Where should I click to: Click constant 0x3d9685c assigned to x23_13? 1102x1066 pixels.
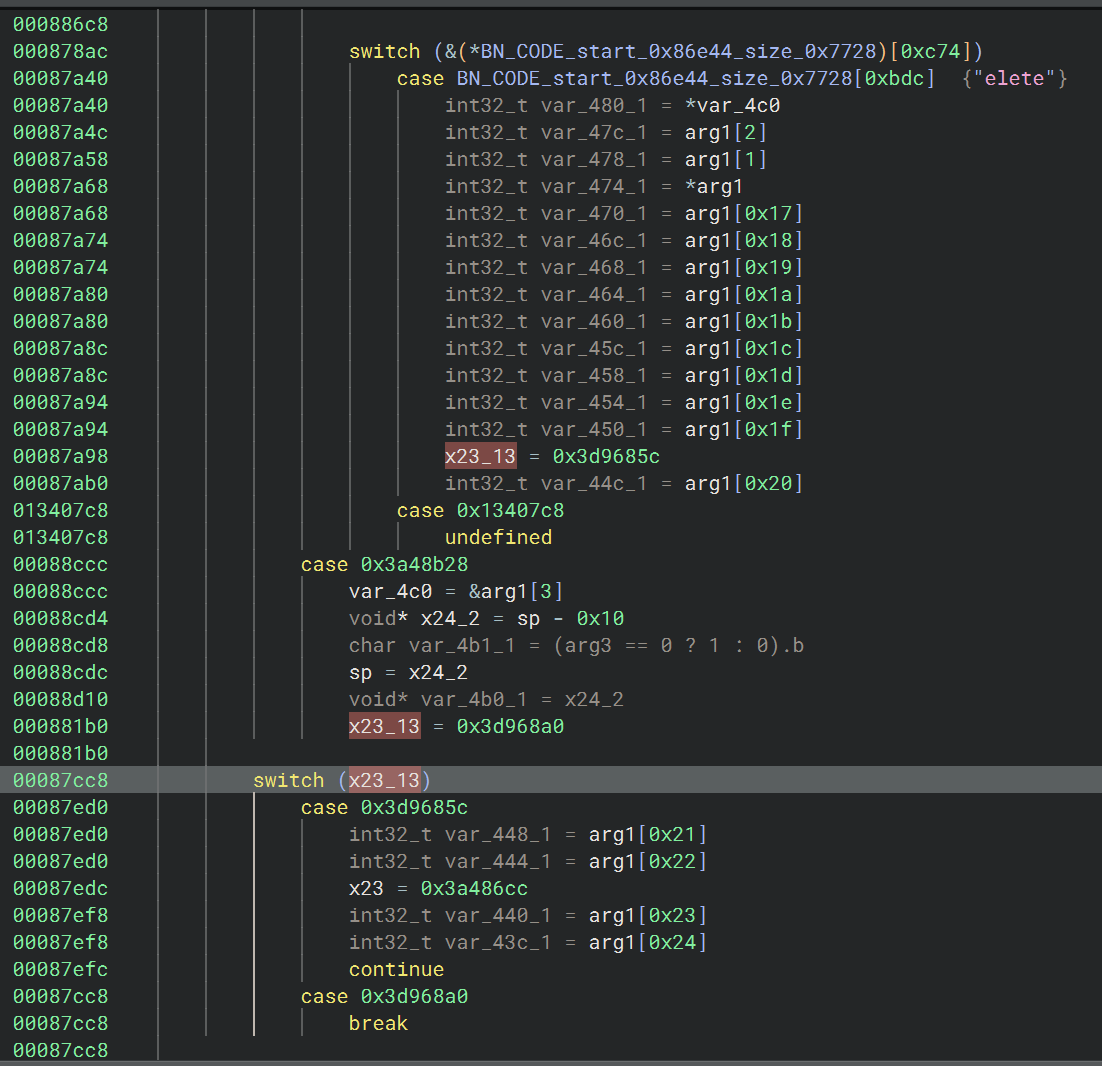pyautogui.click(x=606, y=456)
